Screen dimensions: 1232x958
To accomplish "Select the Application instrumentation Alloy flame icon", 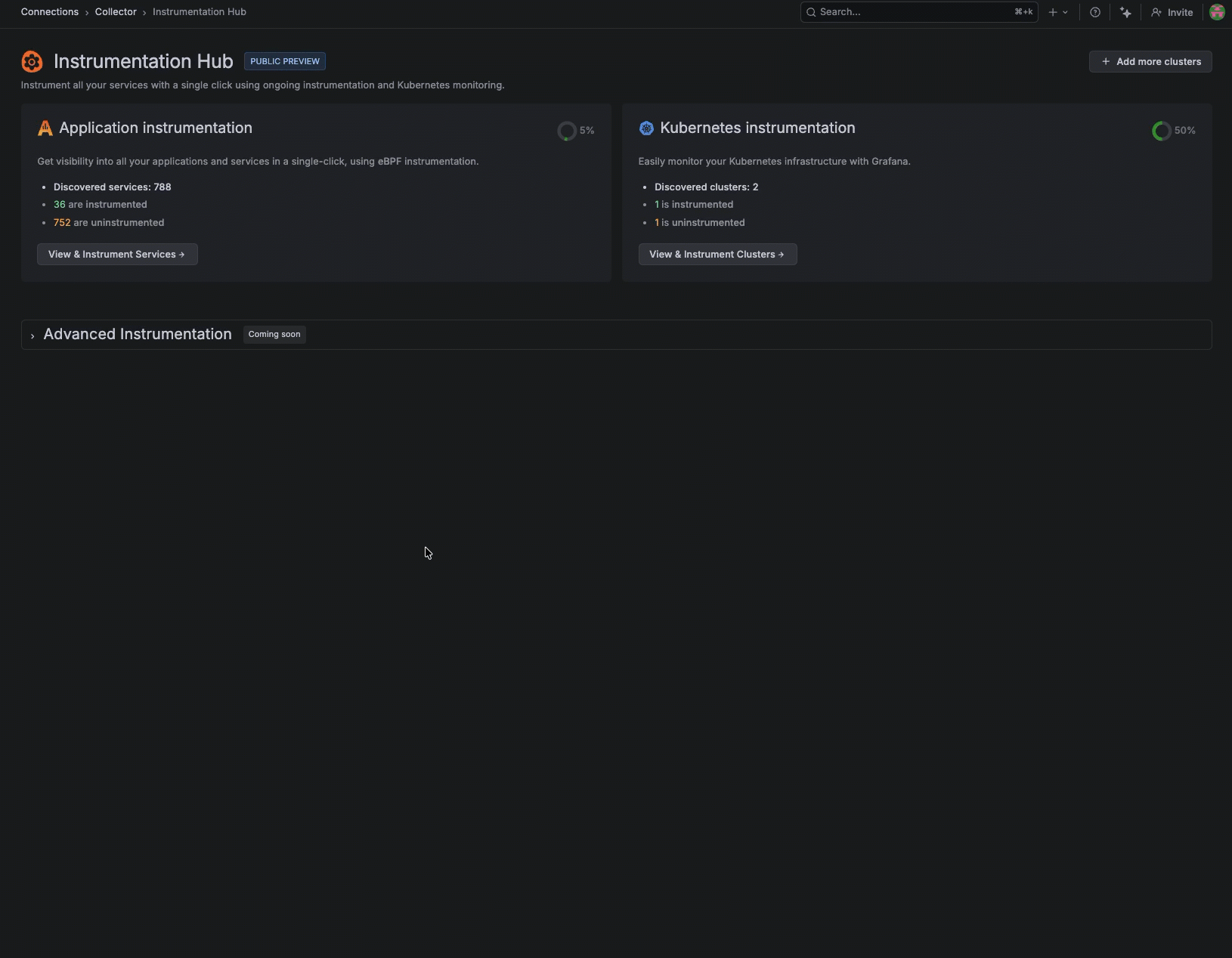I will [45, 128].
